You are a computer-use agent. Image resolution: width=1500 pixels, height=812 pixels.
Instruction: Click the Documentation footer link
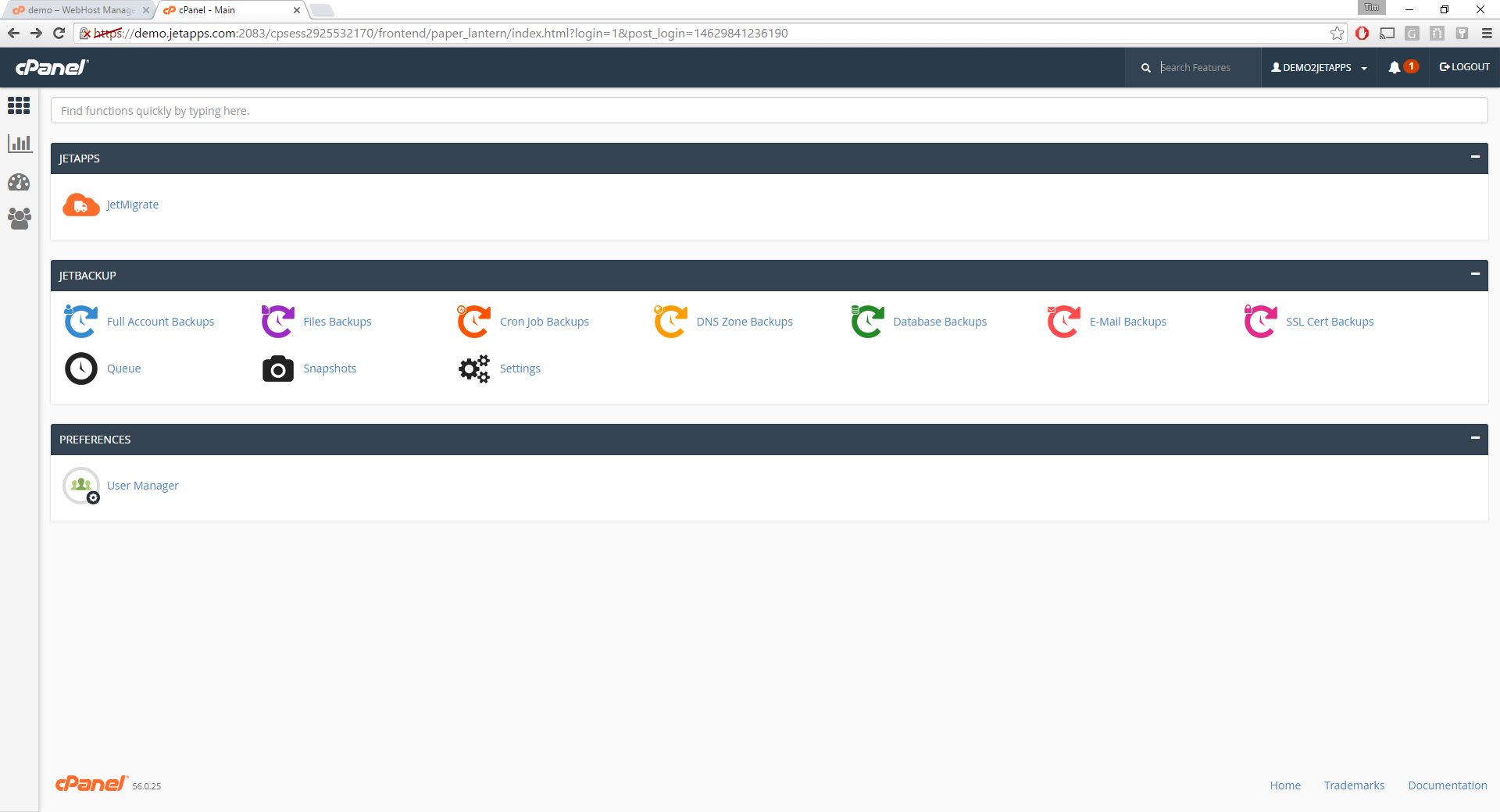[x=1448, y=785]
